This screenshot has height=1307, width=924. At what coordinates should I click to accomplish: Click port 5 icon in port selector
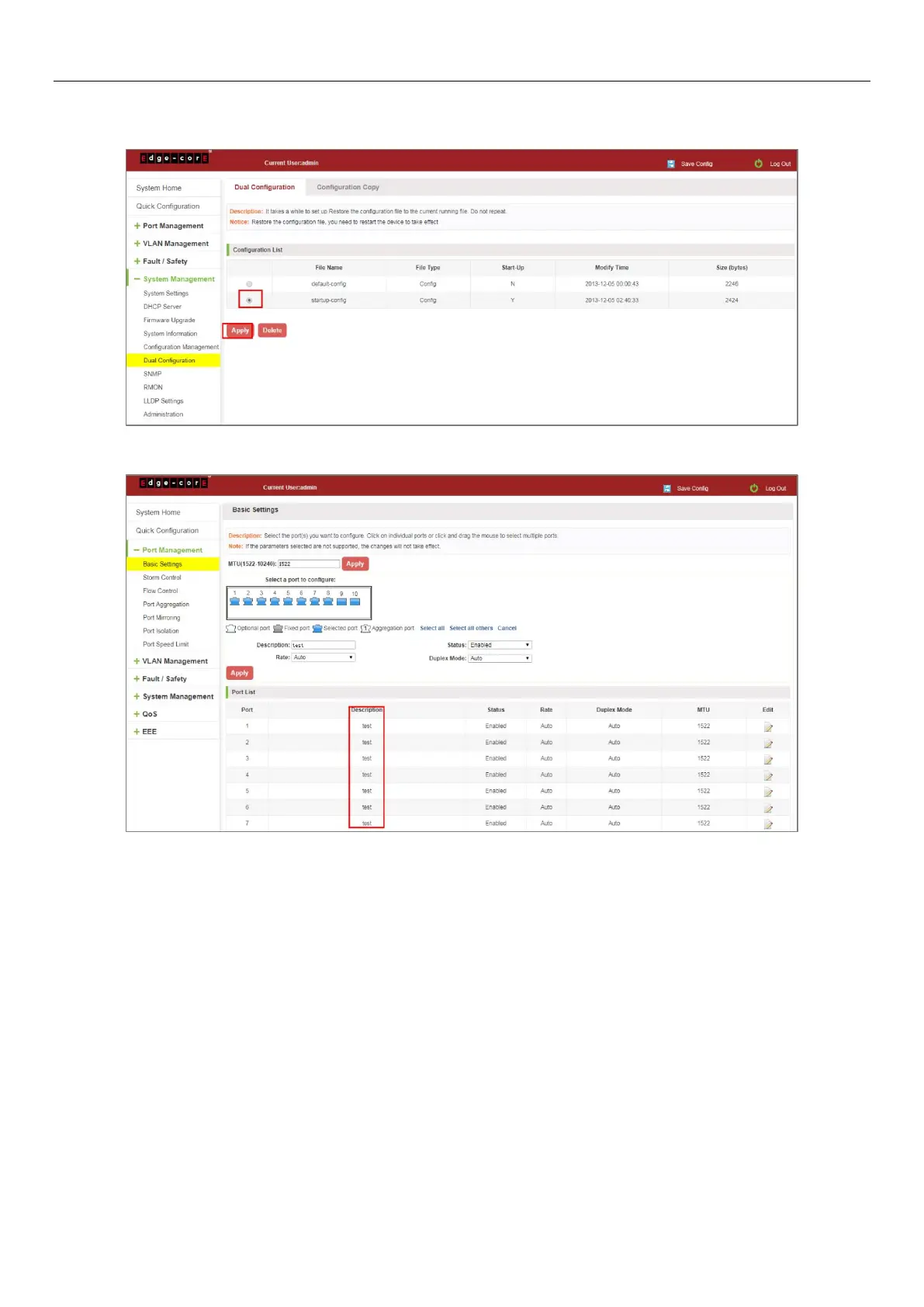tap(288, 601)
